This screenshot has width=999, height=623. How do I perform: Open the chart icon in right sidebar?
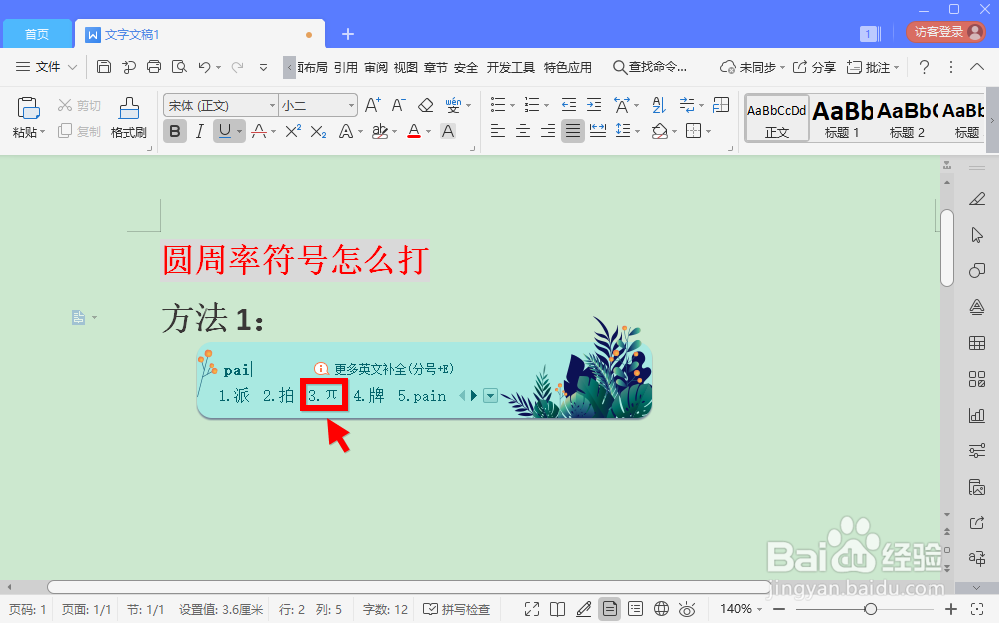click(977, 415)
